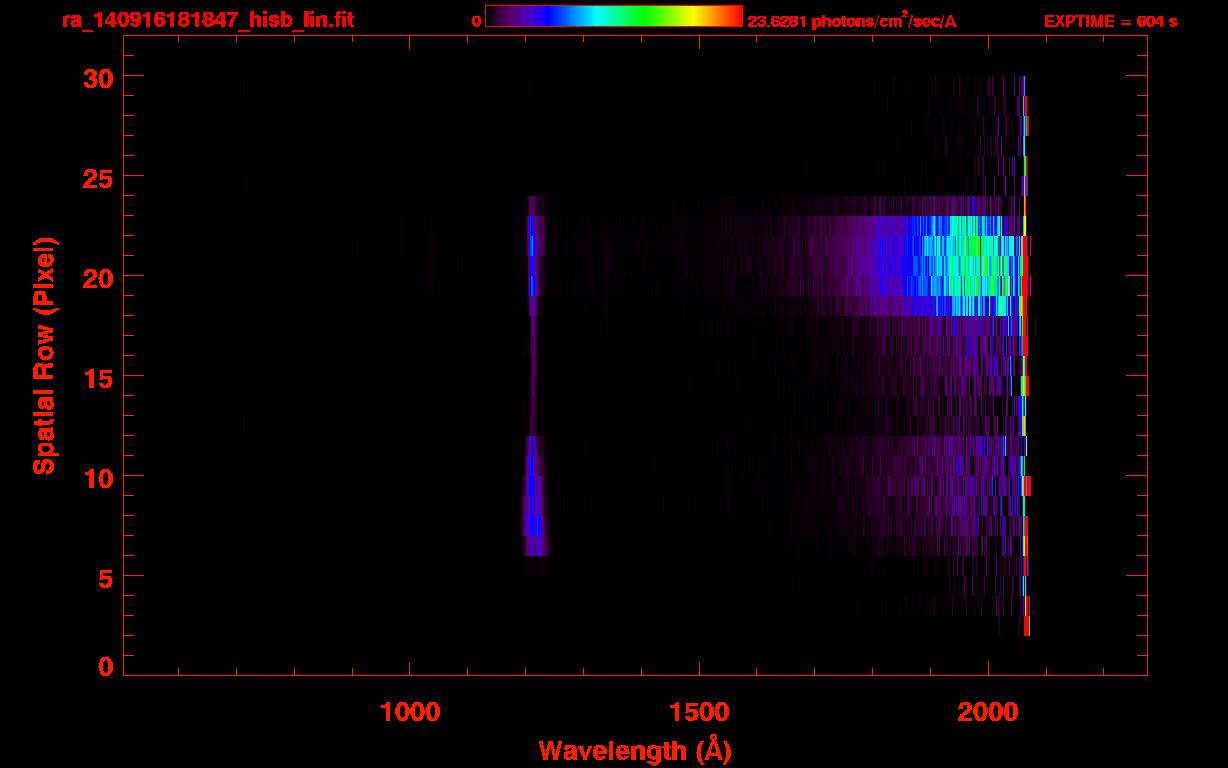Click the Spatial Row (Pixel) axis title

[44, 356]
